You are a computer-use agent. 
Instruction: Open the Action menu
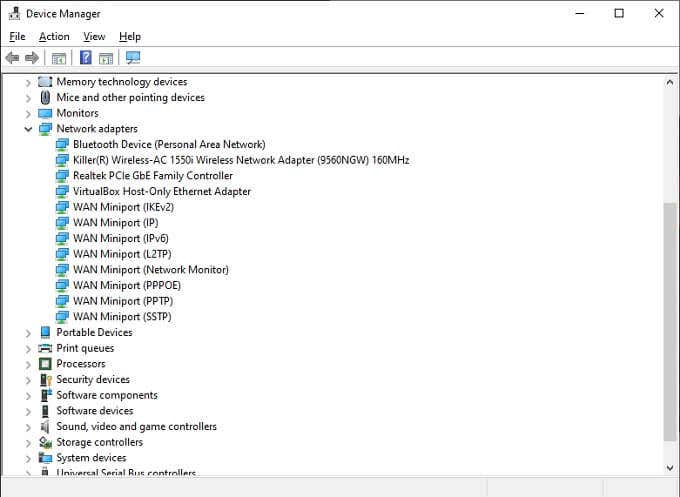pos(54,36)
